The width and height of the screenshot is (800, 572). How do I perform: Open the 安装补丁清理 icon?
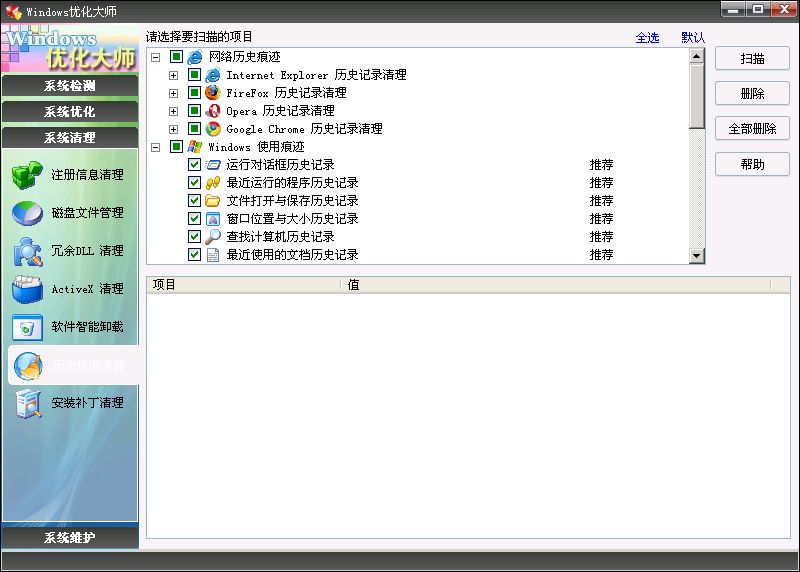coord(27,403)
